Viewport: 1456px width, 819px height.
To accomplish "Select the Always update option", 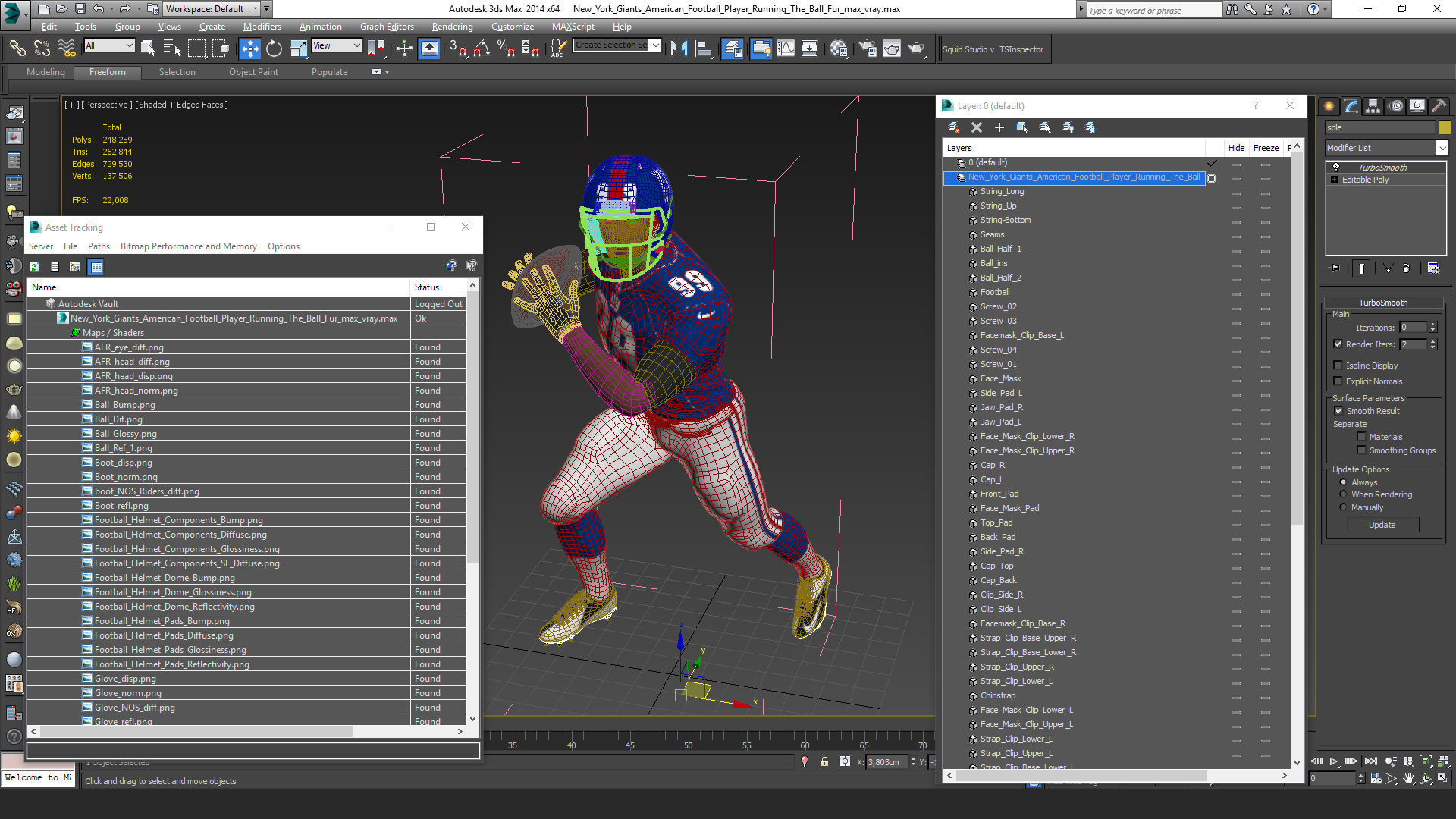I will (x=1343, y=482).
